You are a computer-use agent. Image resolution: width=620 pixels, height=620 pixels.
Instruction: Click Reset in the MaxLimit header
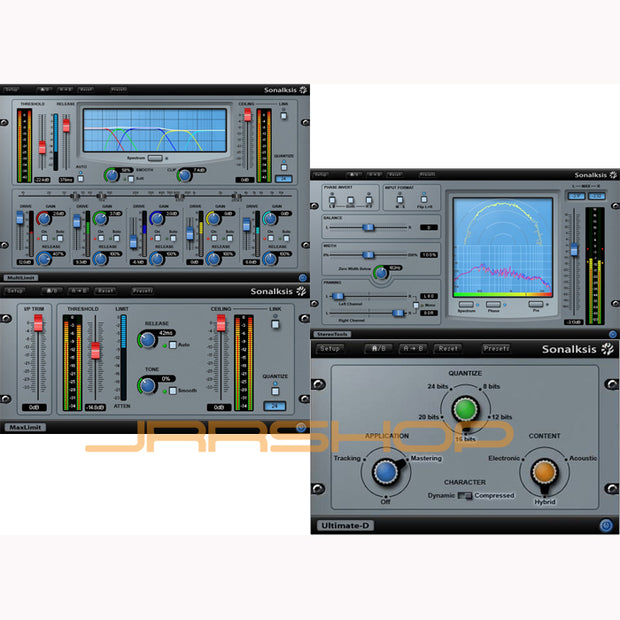click(x=105, y=291)
